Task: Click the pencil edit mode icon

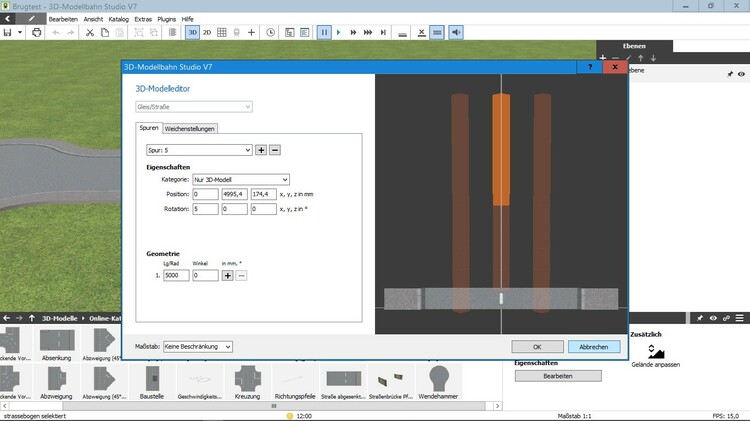Action: click(32, 19)
